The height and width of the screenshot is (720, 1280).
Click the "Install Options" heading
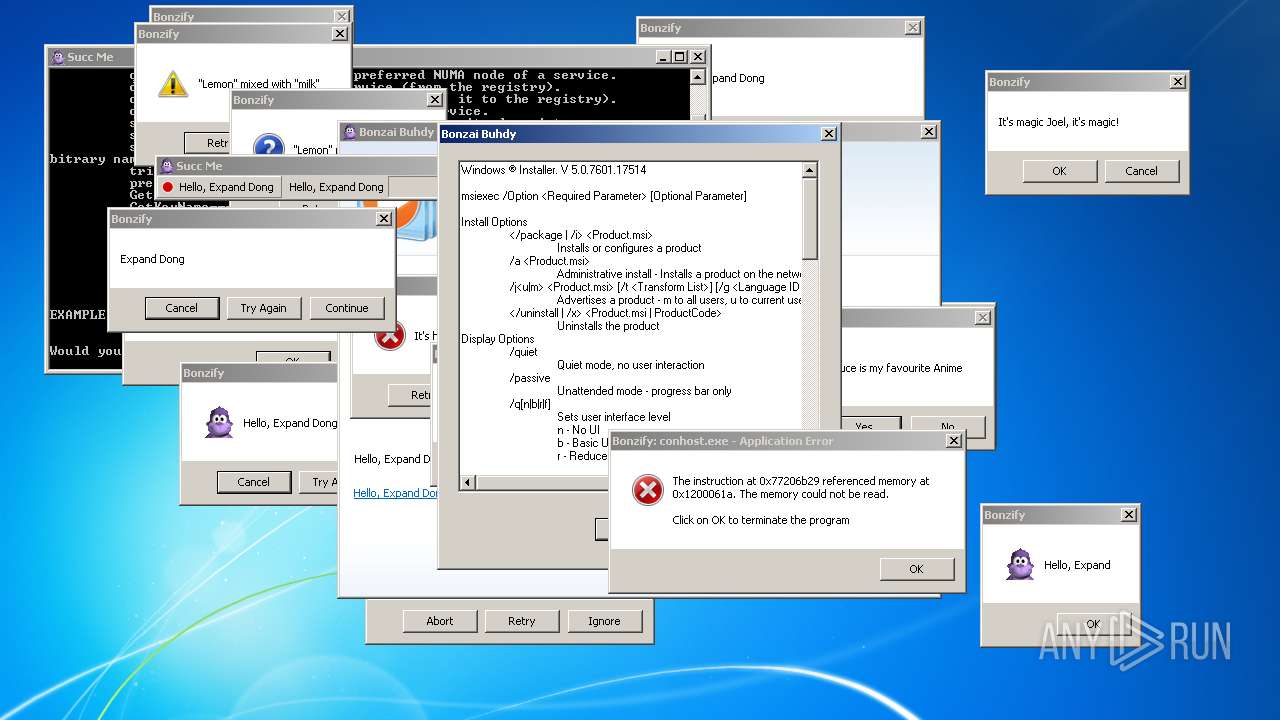coord(494,222)
